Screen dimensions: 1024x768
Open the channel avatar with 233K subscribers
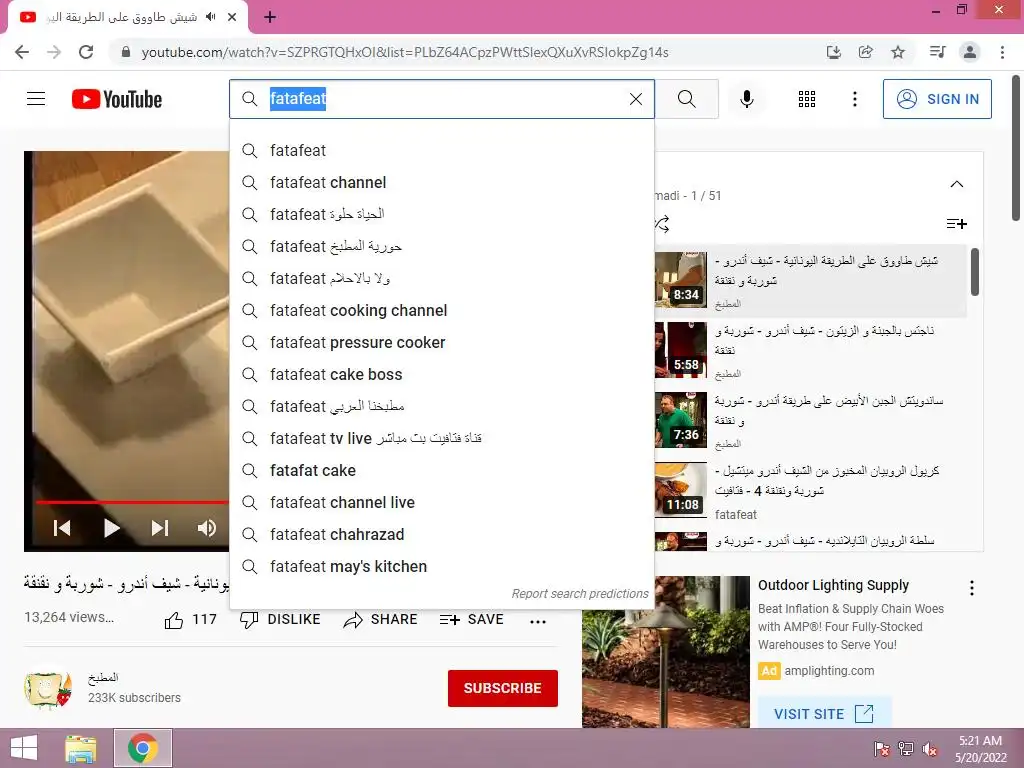pos(48,688)
